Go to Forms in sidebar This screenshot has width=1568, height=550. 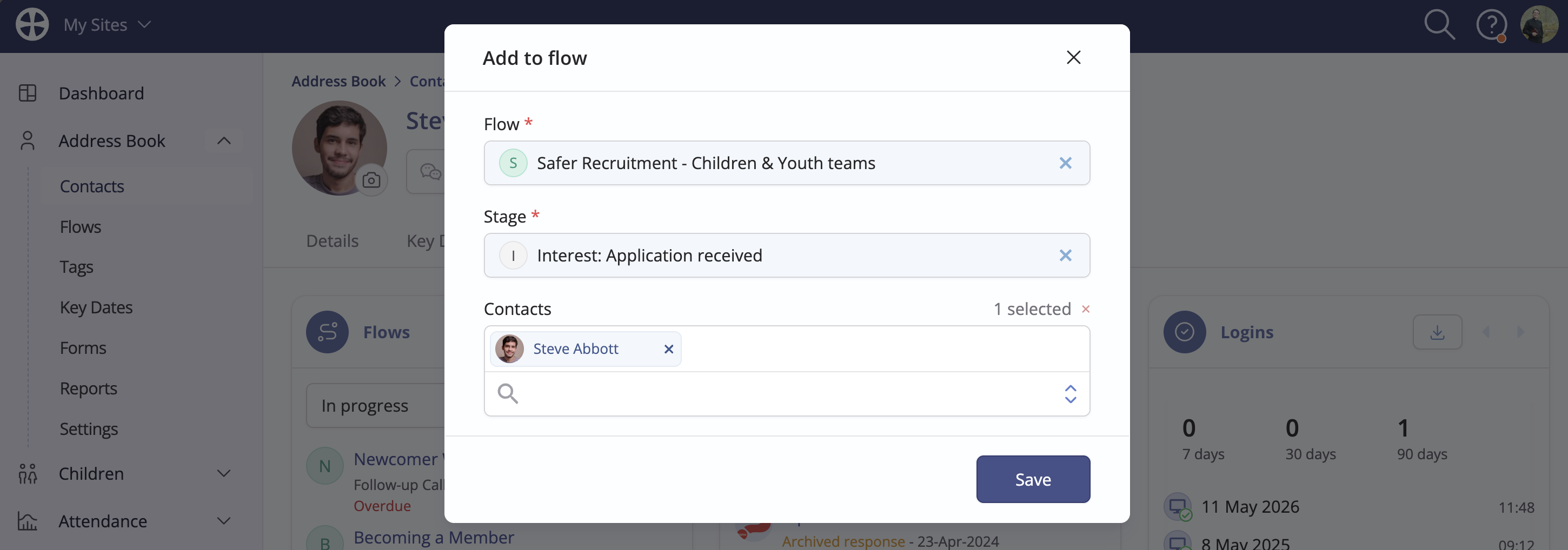tap(83, 348)
